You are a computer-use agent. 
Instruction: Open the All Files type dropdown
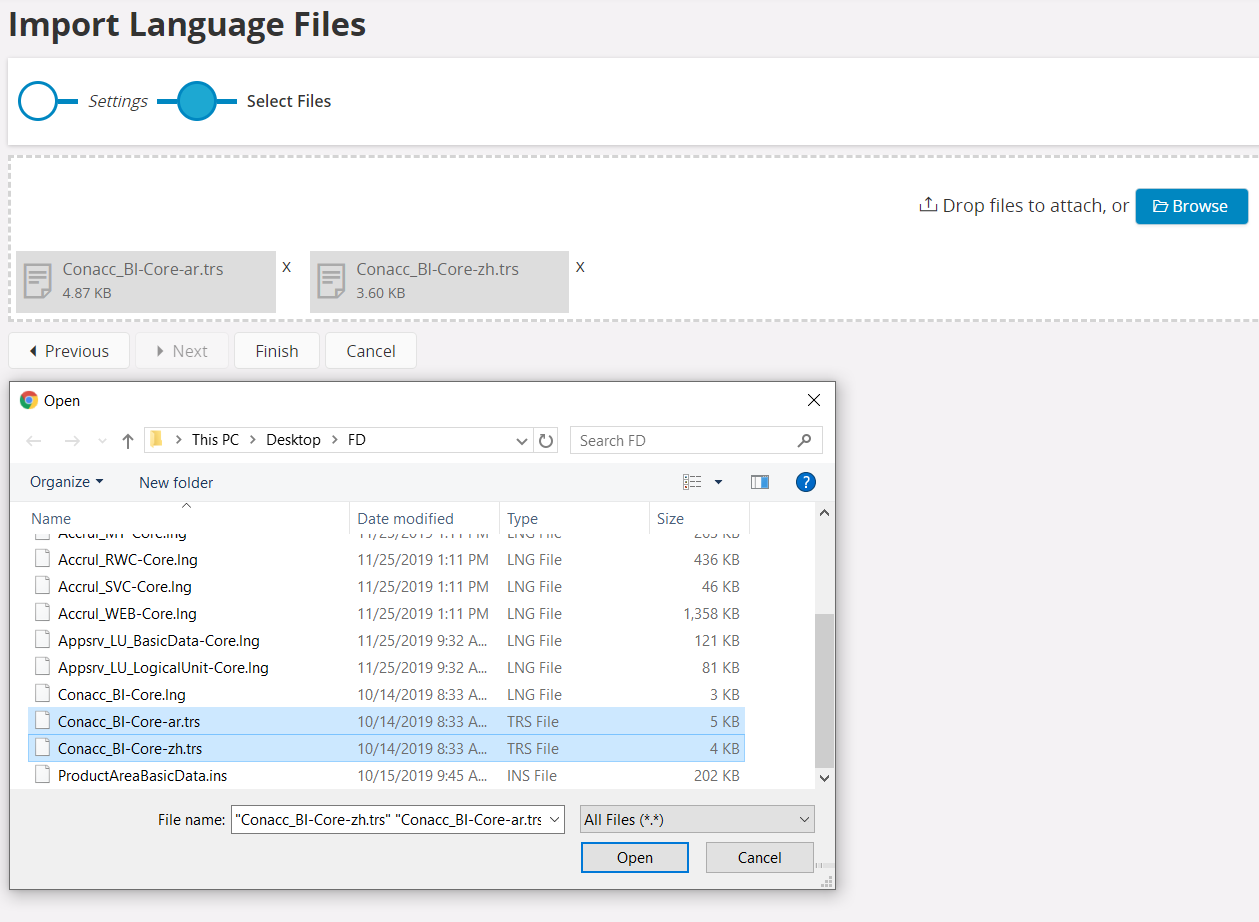697,820
